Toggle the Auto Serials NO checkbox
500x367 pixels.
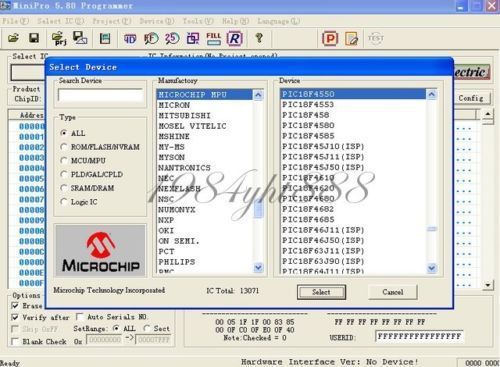click(x=80, y=316)
